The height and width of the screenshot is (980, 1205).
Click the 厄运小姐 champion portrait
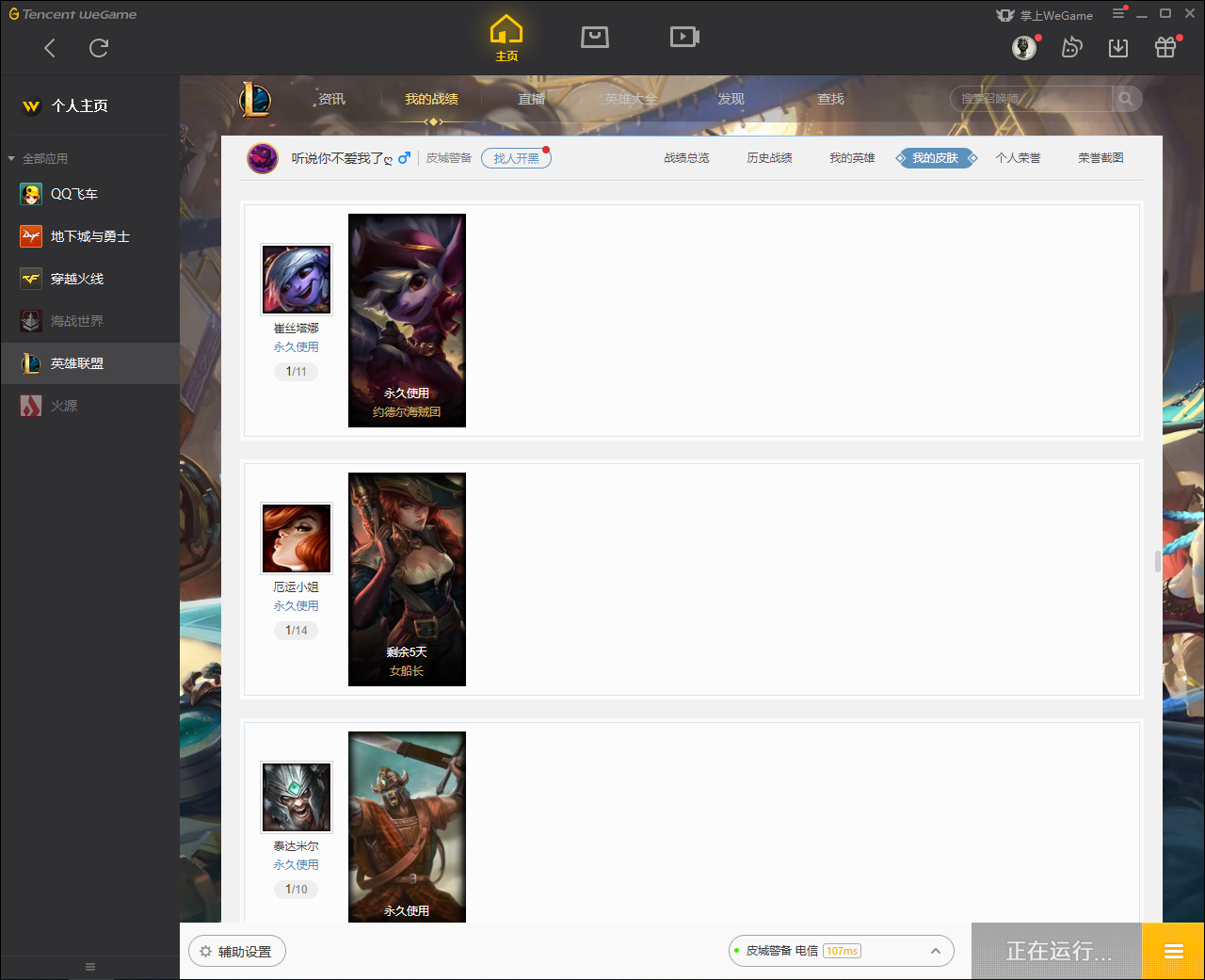tap(297, 538)
